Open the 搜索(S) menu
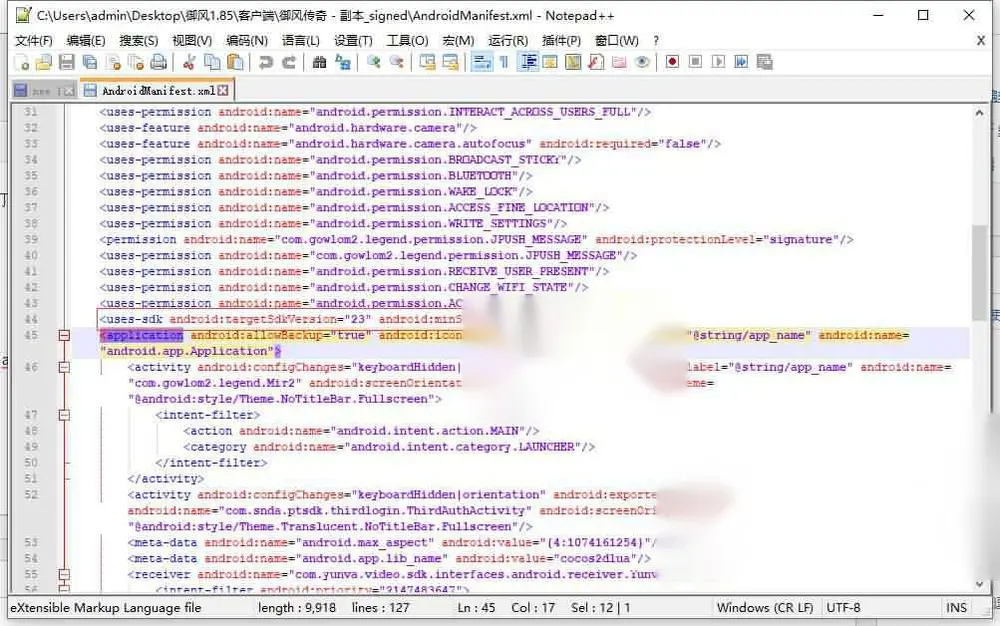Screen dimensions: 1000x626 (138, 41)
